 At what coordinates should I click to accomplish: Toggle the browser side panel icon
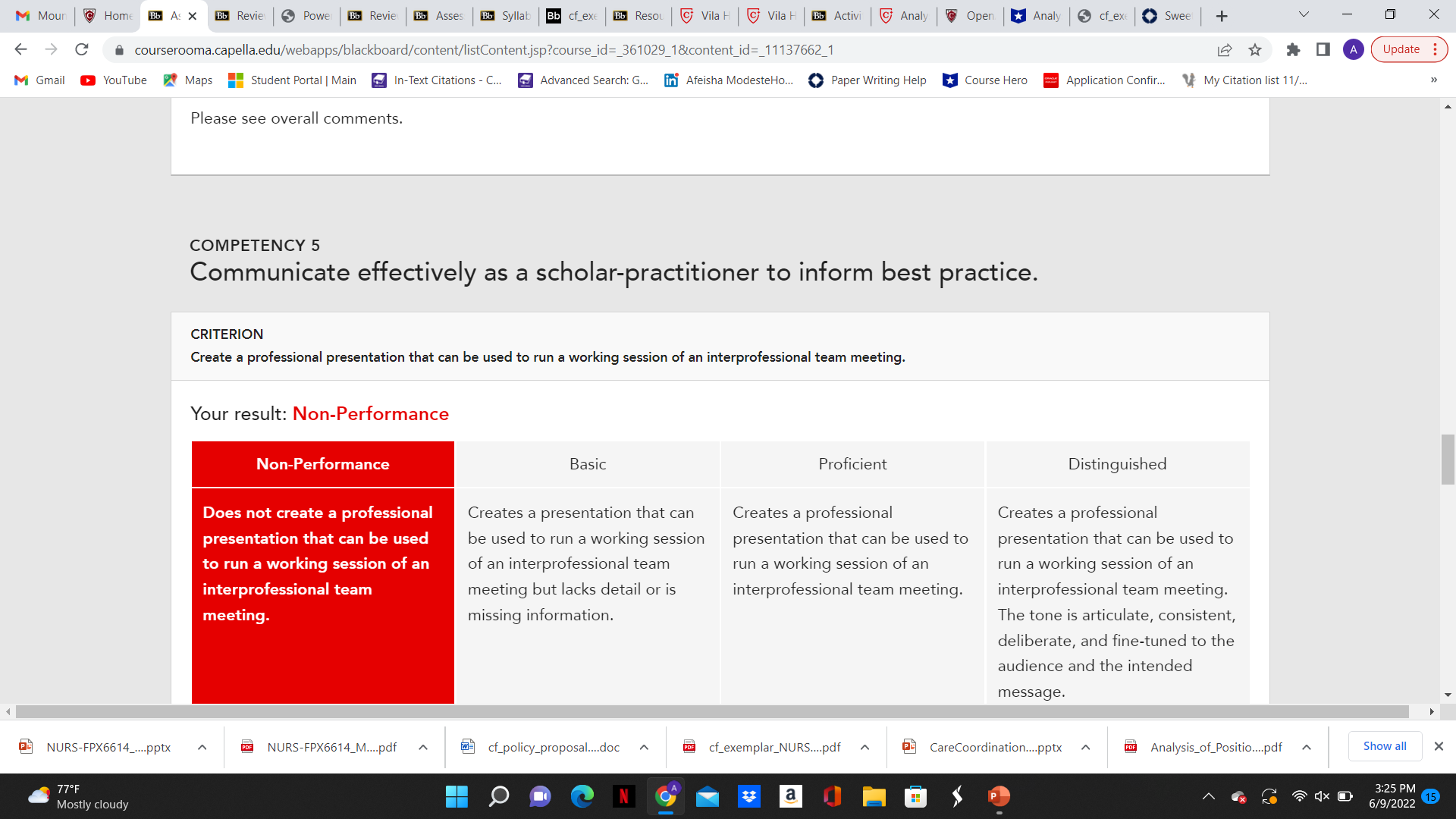point(1323,49)
